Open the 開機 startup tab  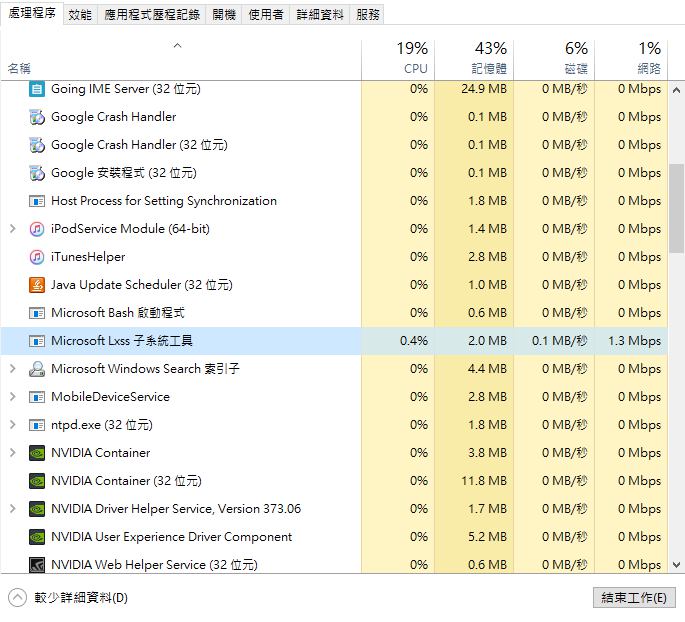(x=224, y=15)
